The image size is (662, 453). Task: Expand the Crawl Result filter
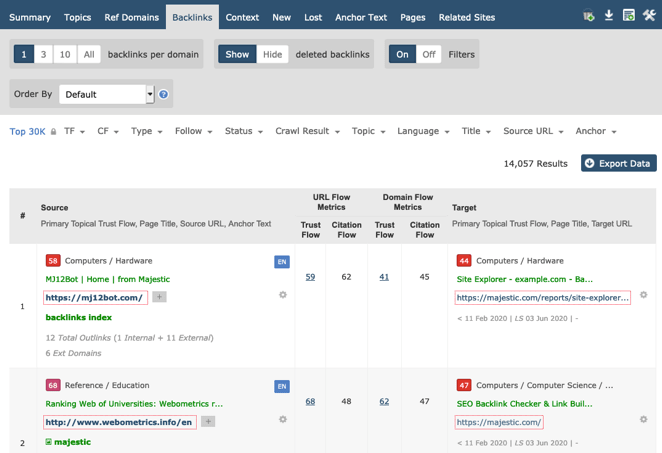(x=307, y=131)
